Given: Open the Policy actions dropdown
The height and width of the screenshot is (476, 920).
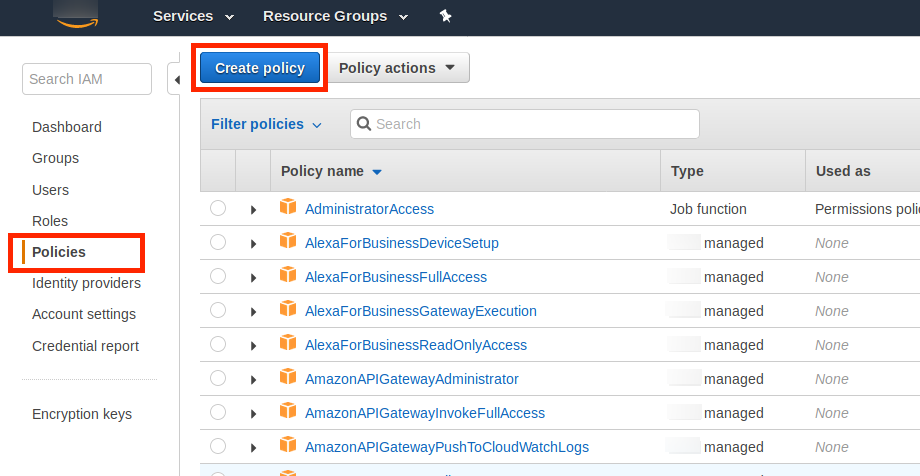Looking at the screenshot, I should (397, 68).
